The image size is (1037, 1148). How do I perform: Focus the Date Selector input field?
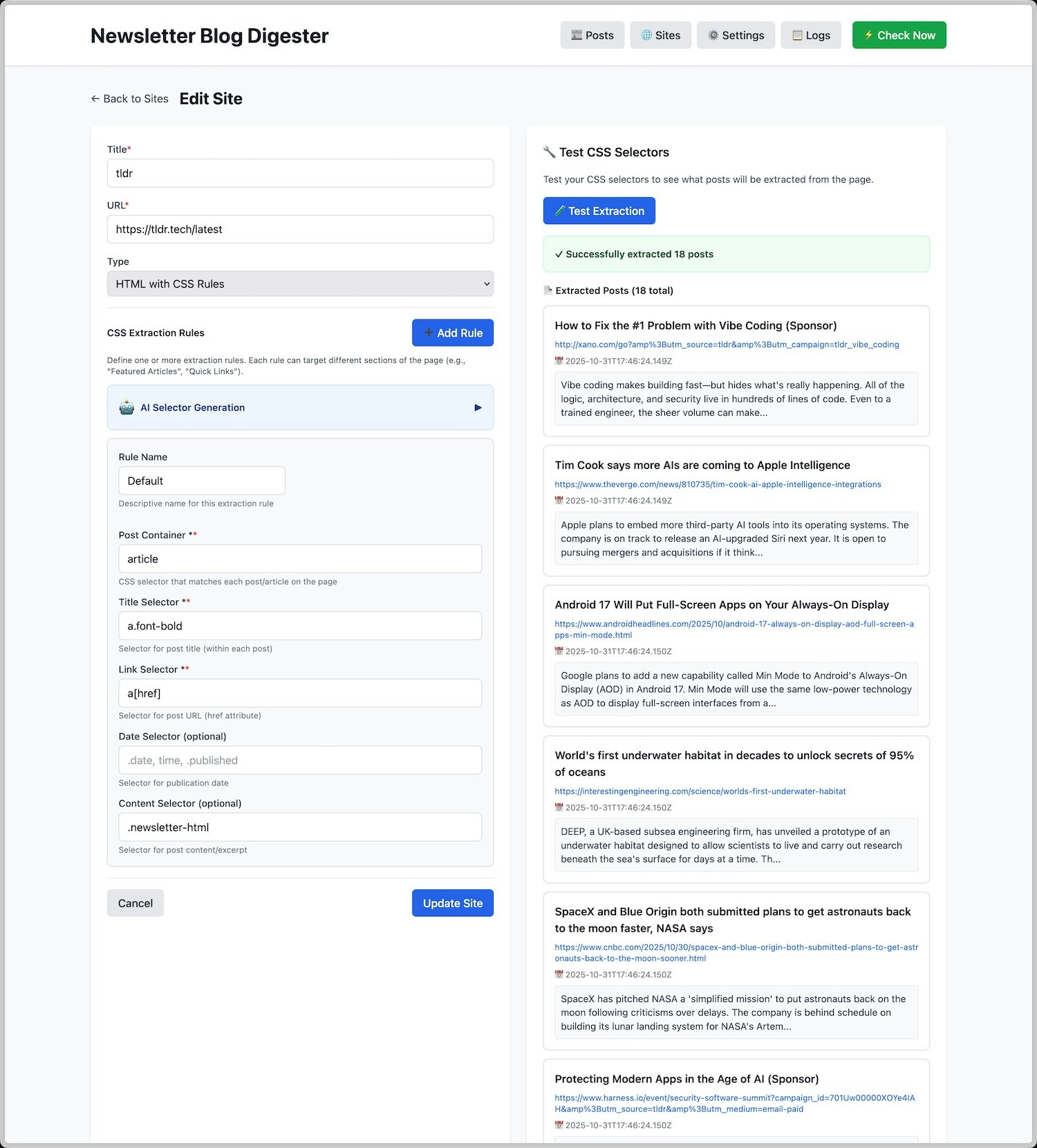pos(300,760)
